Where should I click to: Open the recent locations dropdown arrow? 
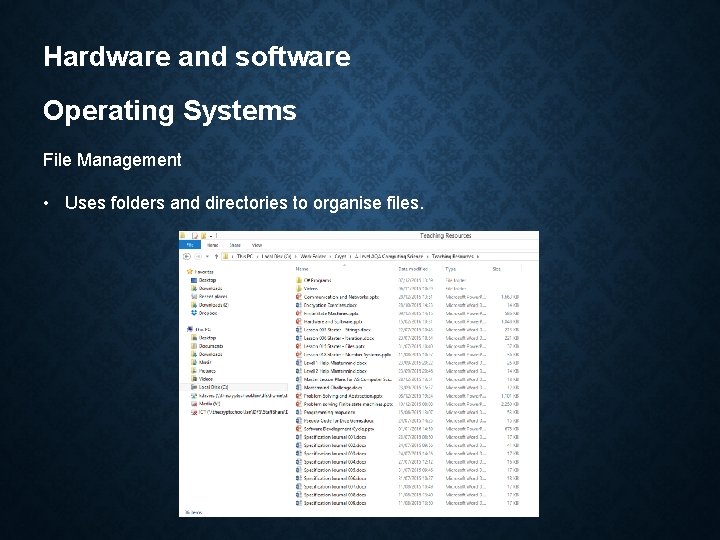(208, 257)
